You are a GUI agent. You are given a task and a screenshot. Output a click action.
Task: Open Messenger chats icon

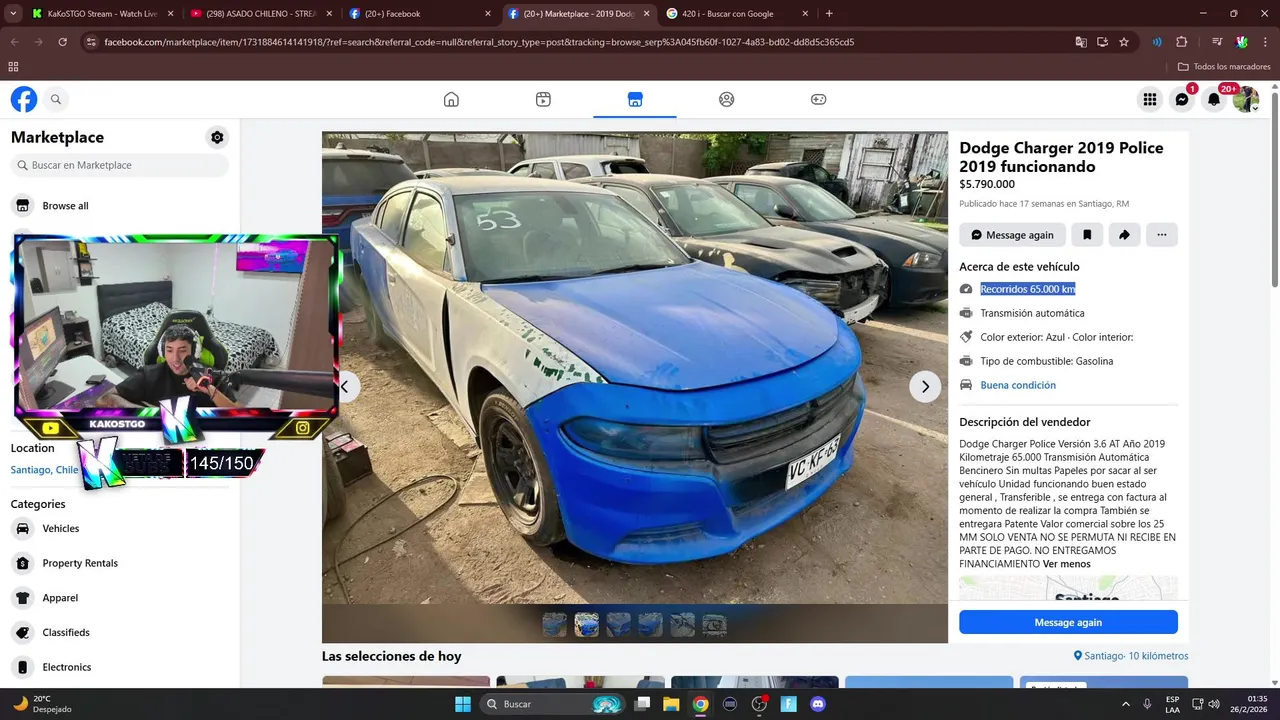[1182, 99]
